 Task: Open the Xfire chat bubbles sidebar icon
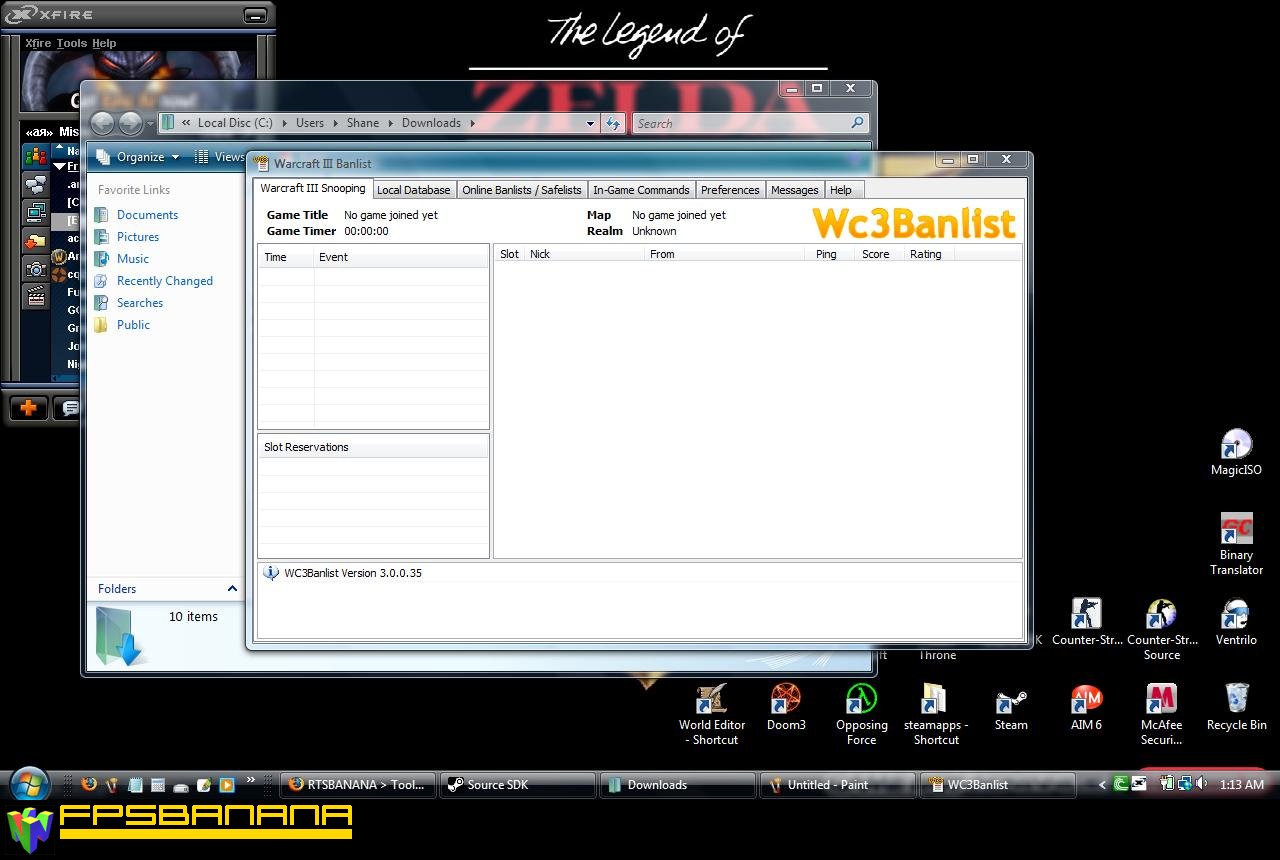[x=36, y=184]
